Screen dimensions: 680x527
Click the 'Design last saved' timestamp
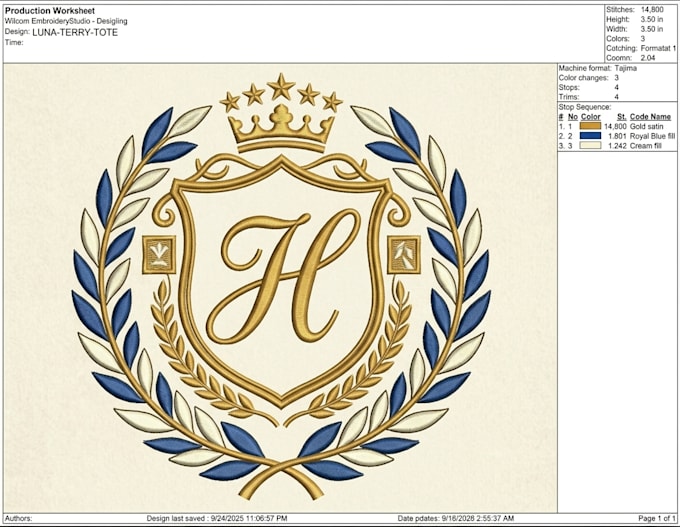coord(217,518)
